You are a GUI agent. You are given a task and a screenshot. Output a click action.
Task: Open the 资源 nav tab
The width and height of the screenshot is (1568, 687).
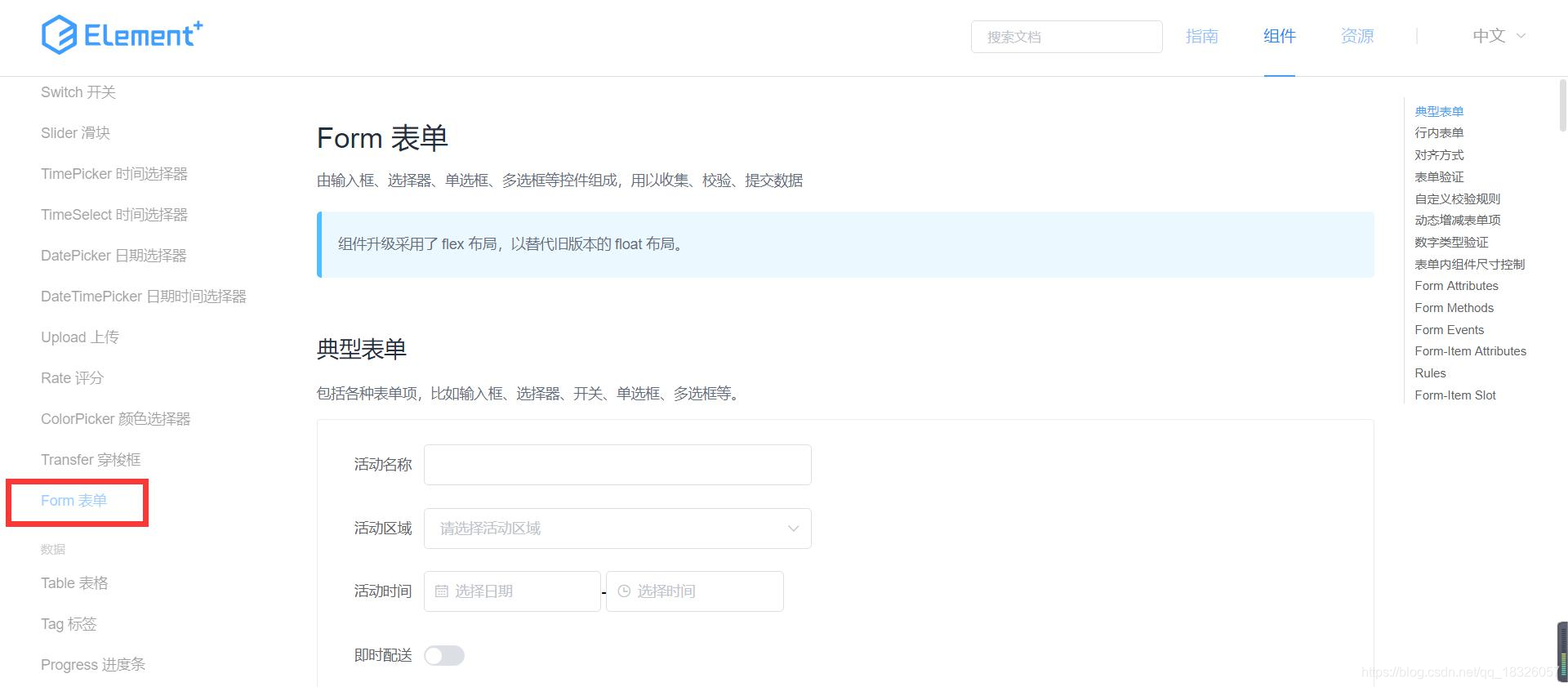(1356, 36)
